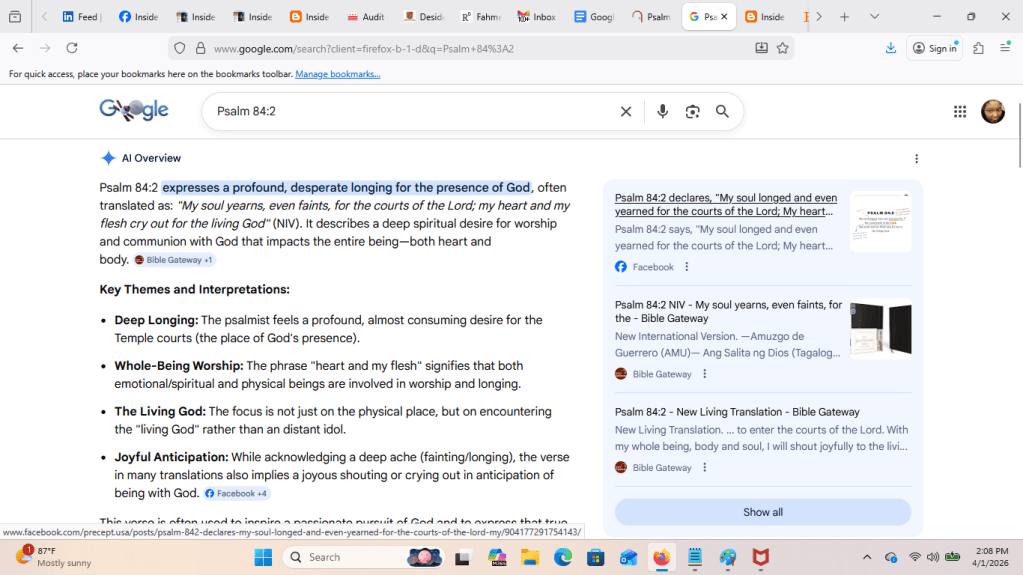Open AI Overview more options menu
The image size is (1023, 575).
tap(916, 159)
